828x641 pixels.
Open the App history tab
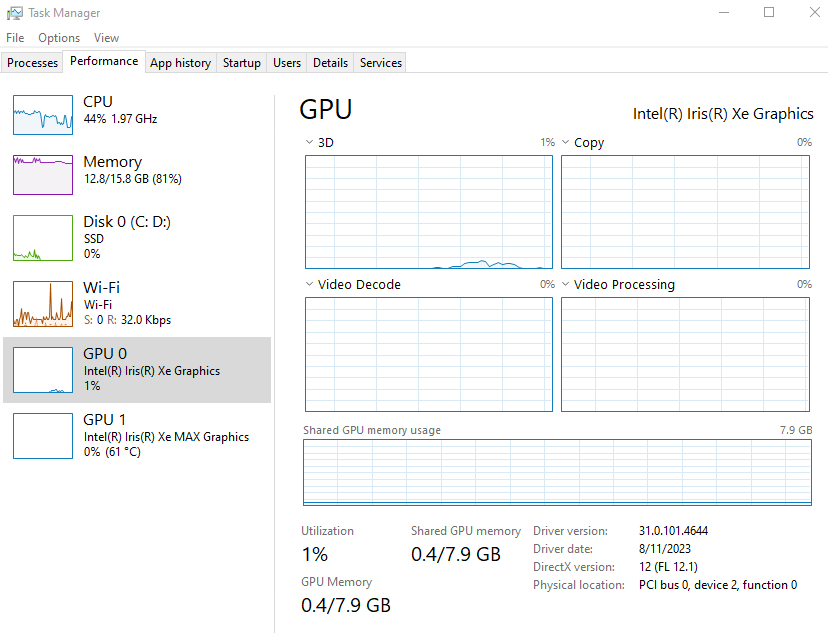[180, 62]
